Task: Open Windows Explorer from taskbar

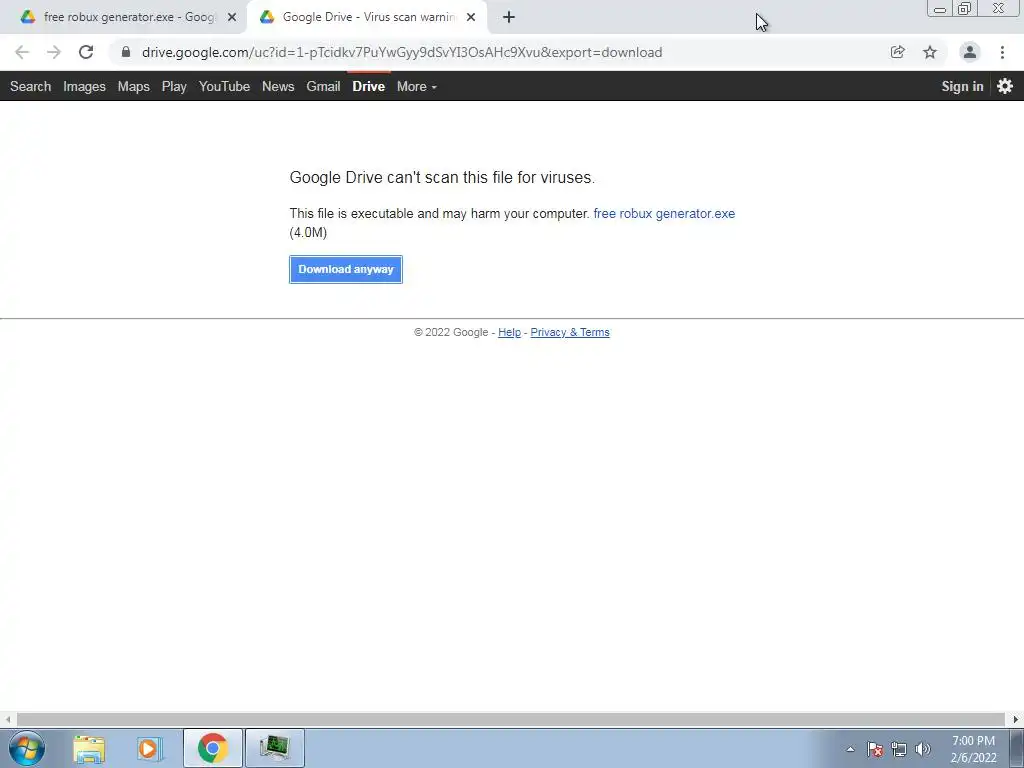Action: (89, 748)
